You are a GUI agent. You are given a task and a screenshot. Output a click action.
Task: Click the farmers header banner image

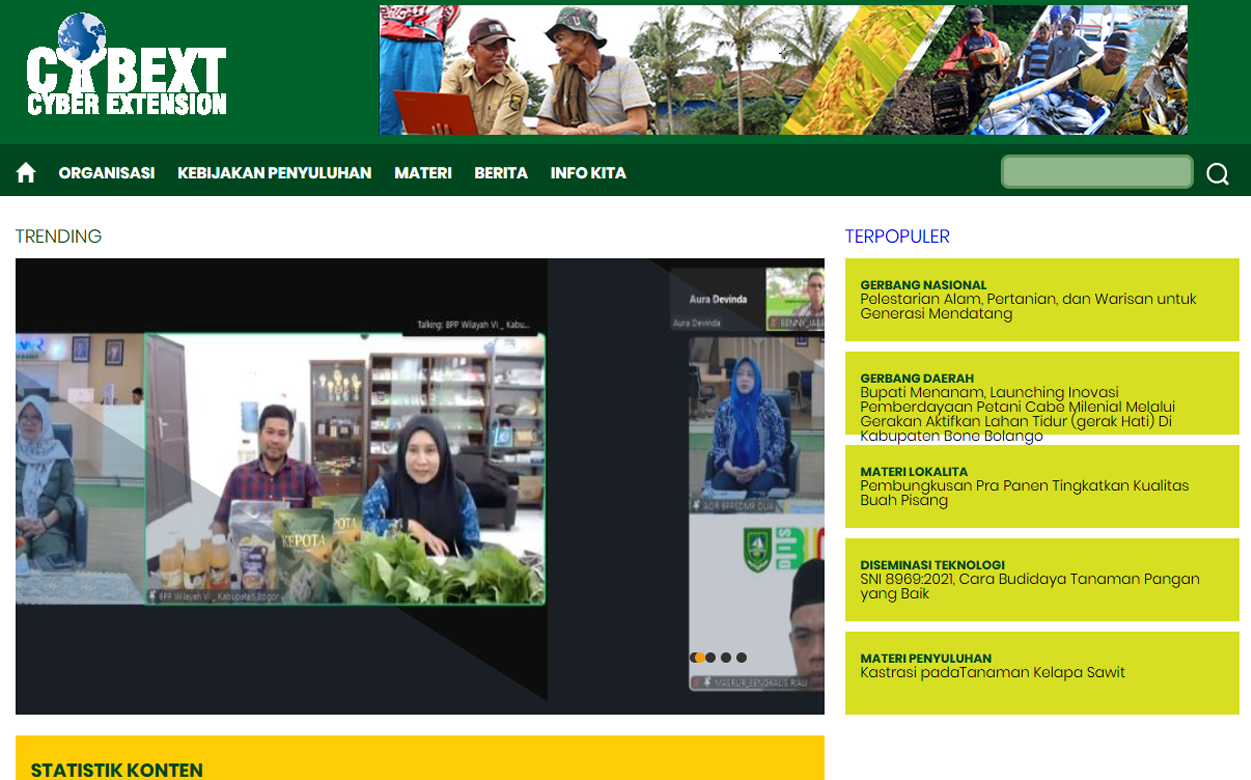point(783,70)
